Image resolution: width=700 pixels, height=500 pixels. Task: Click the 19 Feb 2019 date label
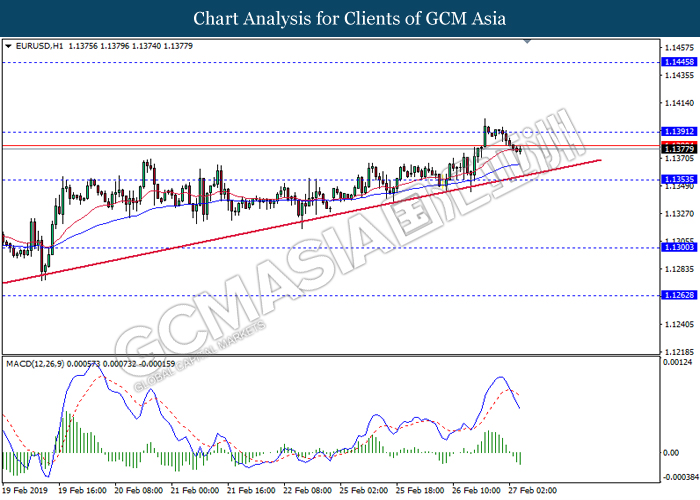tap(25, 491)
